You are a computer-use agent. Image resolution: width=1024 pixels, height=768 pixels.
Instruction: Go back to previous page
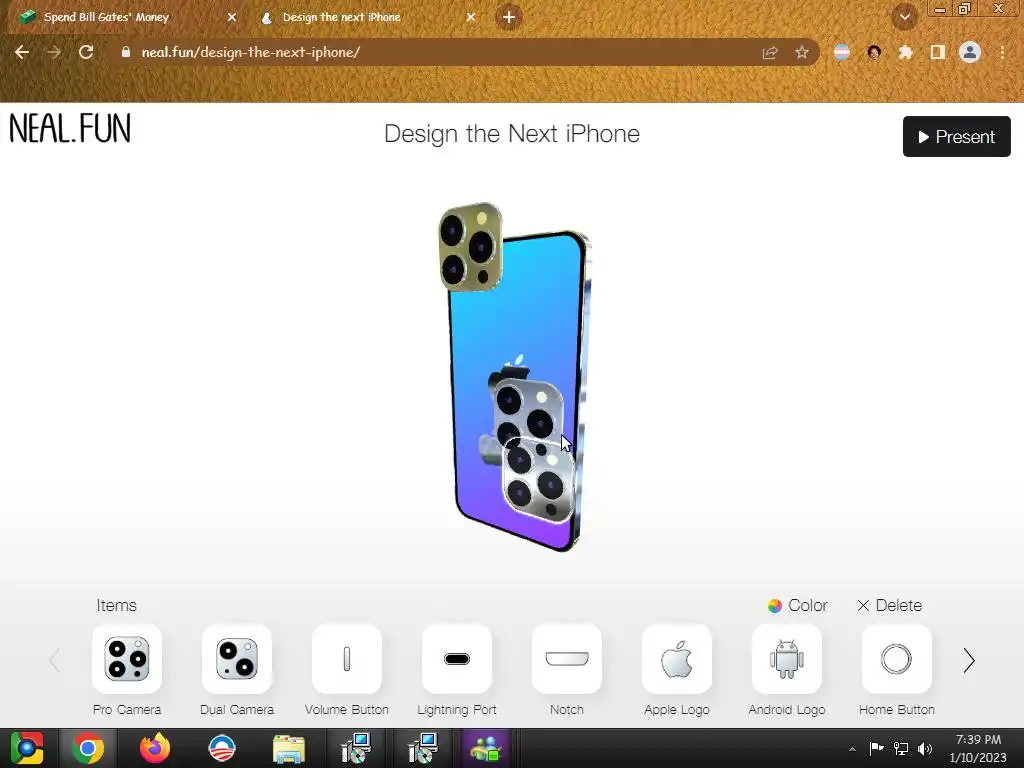(22, 52)
